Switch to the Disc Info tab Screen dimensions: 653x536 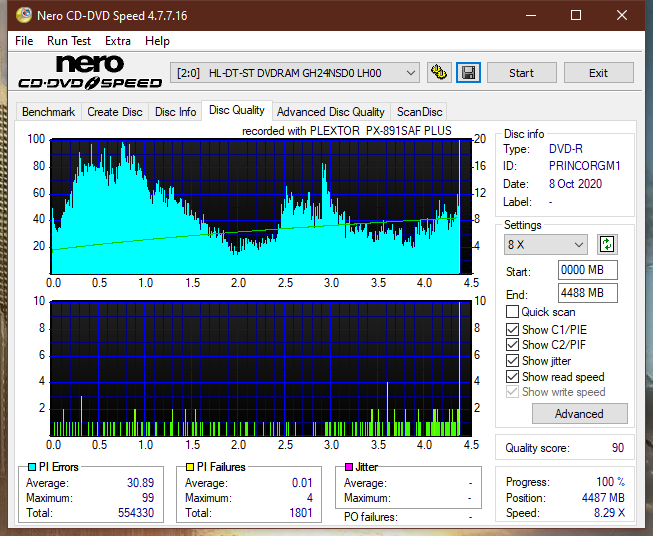click(175, 112)
